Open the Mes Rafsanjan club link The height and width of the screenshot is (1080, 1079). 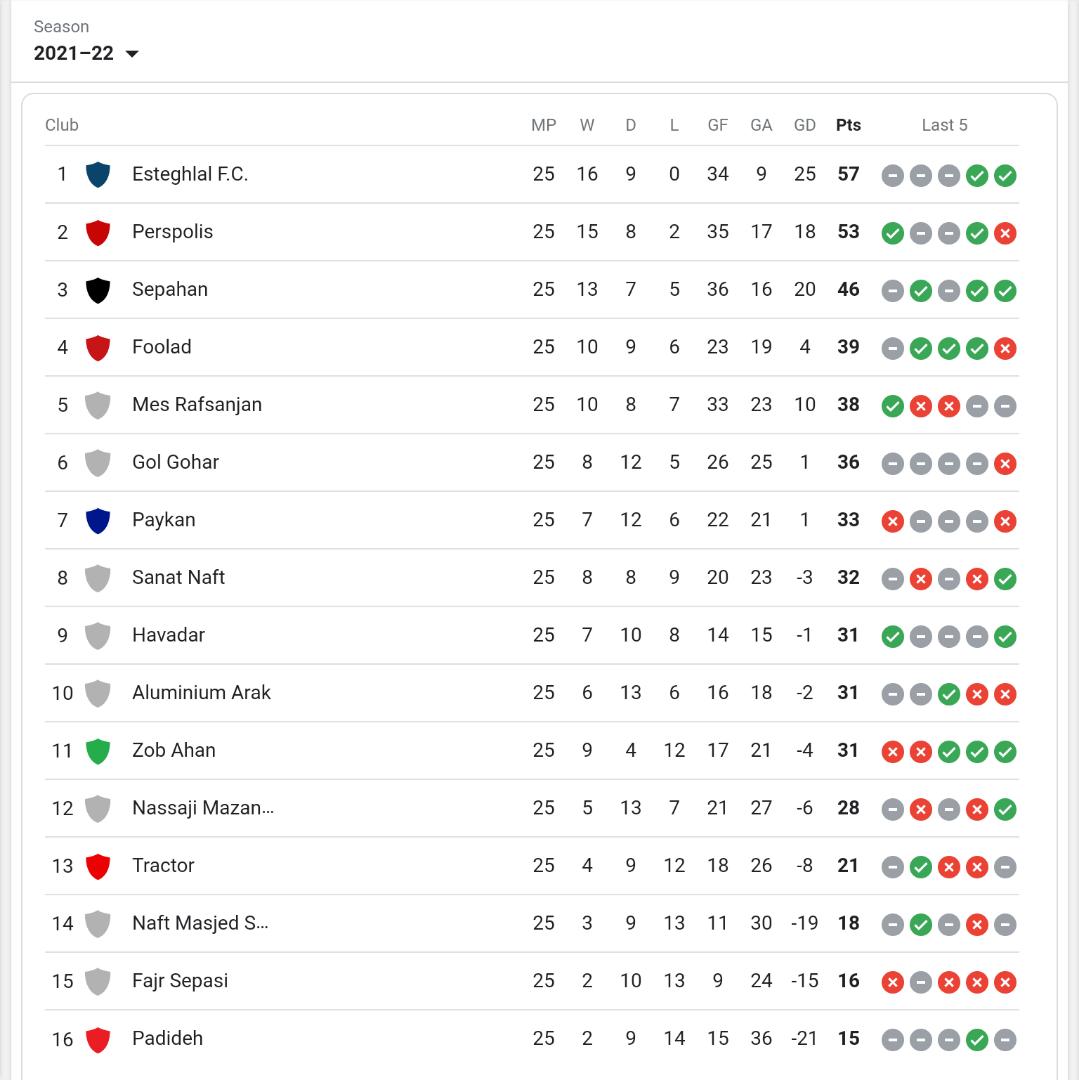pos(196,405)
